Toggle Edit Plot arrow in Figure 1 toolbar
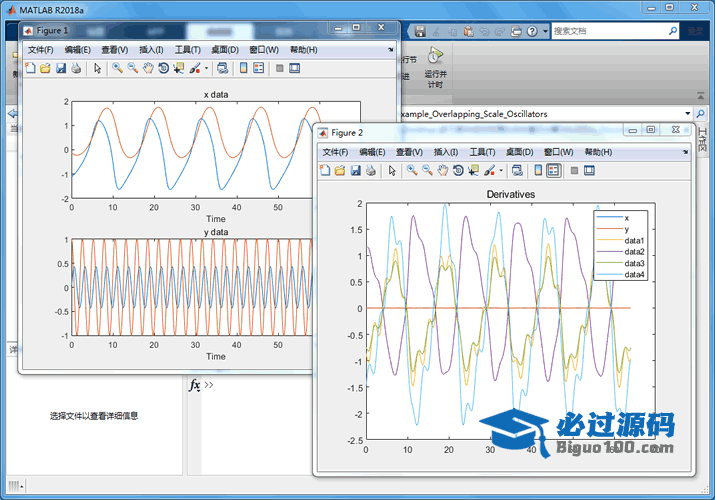 97,68
